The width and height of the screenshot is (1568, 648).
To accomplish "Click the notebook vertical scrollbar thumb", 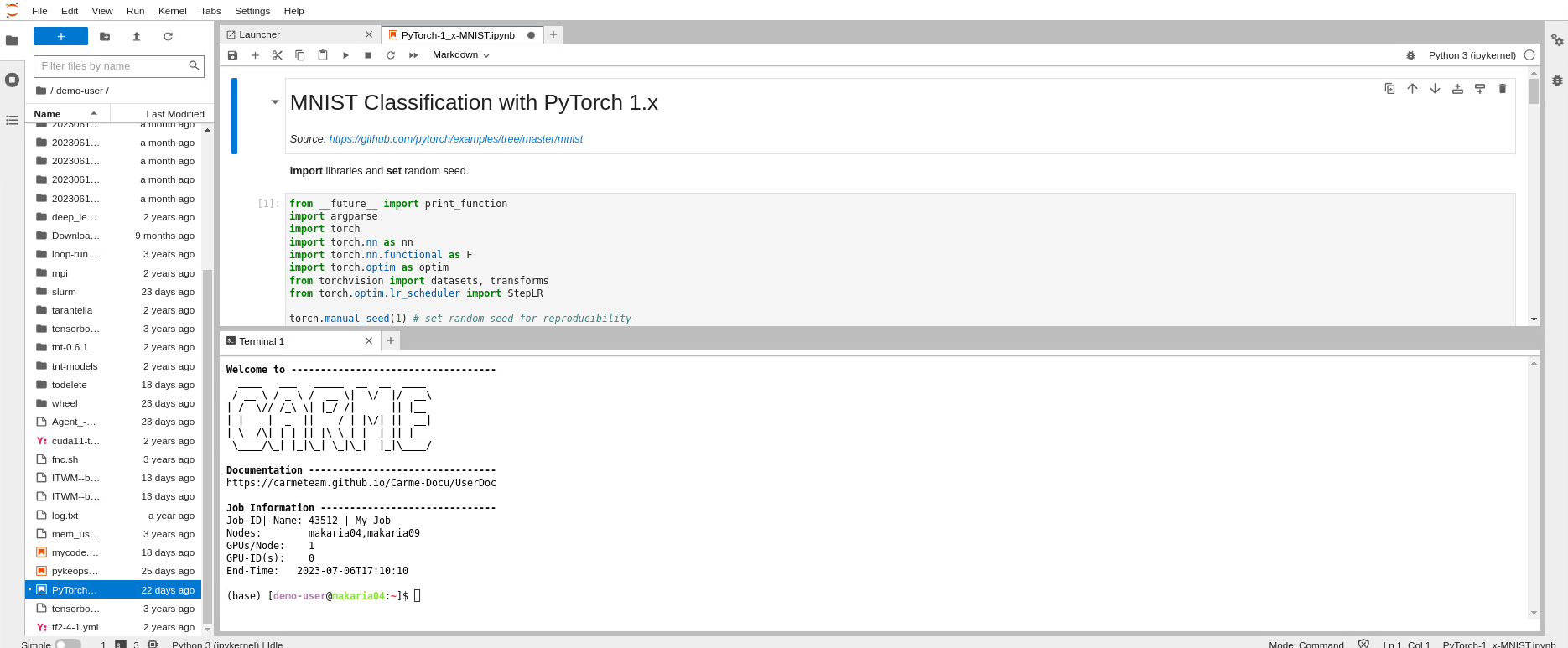I will click(x=1534, y=91).
